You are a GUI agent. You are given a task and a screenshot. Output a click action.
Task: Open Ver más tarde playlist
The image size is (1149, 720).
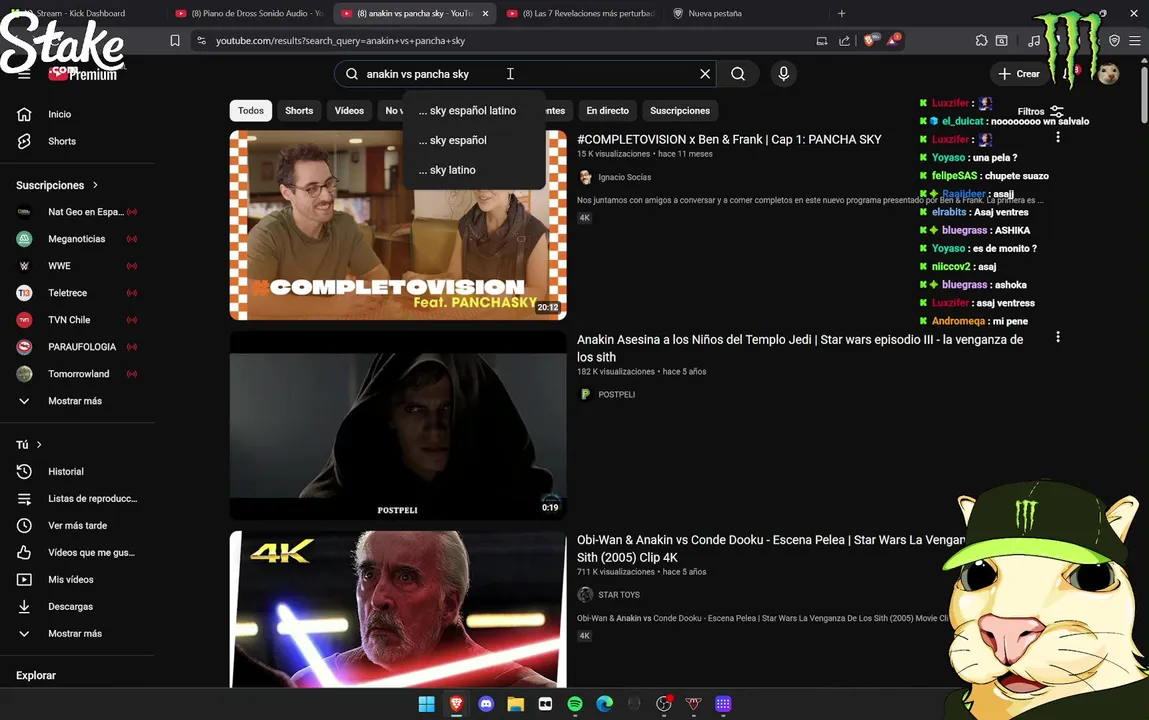click(77, 526)
